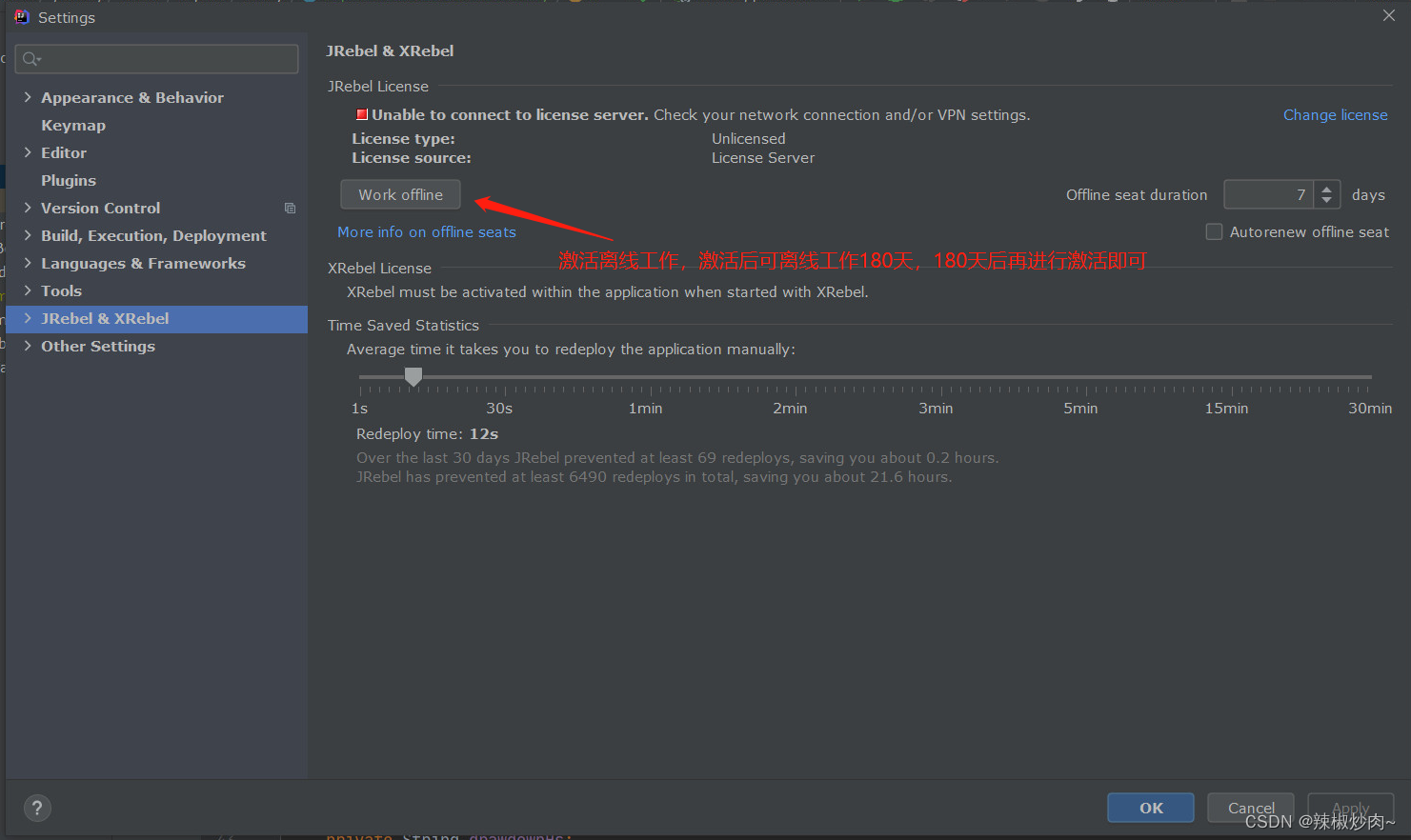Select the Version Control category
Image resolution: width=1411 pixels, height=840 pixels.
click(x=101, y=208)
